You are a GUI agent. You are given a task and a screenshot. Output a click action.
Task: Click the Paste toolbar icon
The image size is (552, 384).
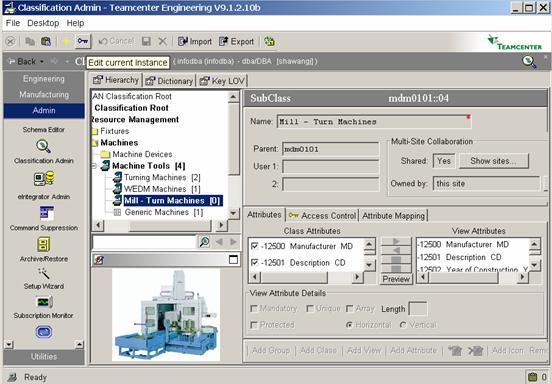pos(46,42)
